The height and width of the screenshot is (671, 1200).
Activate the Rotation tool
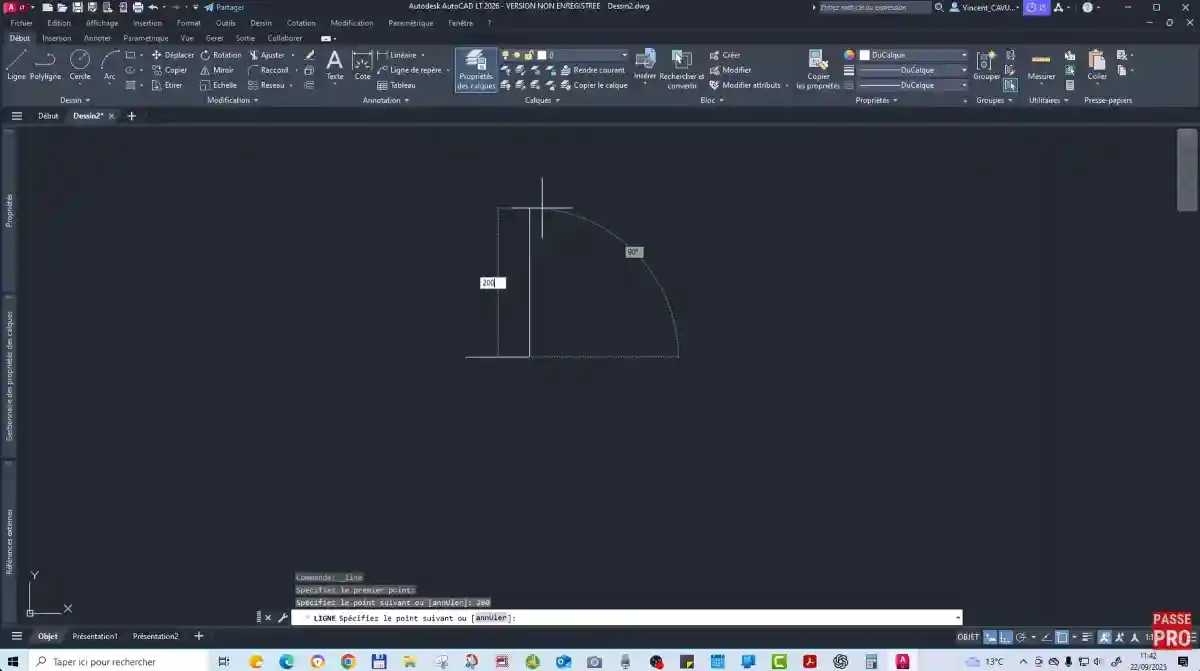point(221,55)
